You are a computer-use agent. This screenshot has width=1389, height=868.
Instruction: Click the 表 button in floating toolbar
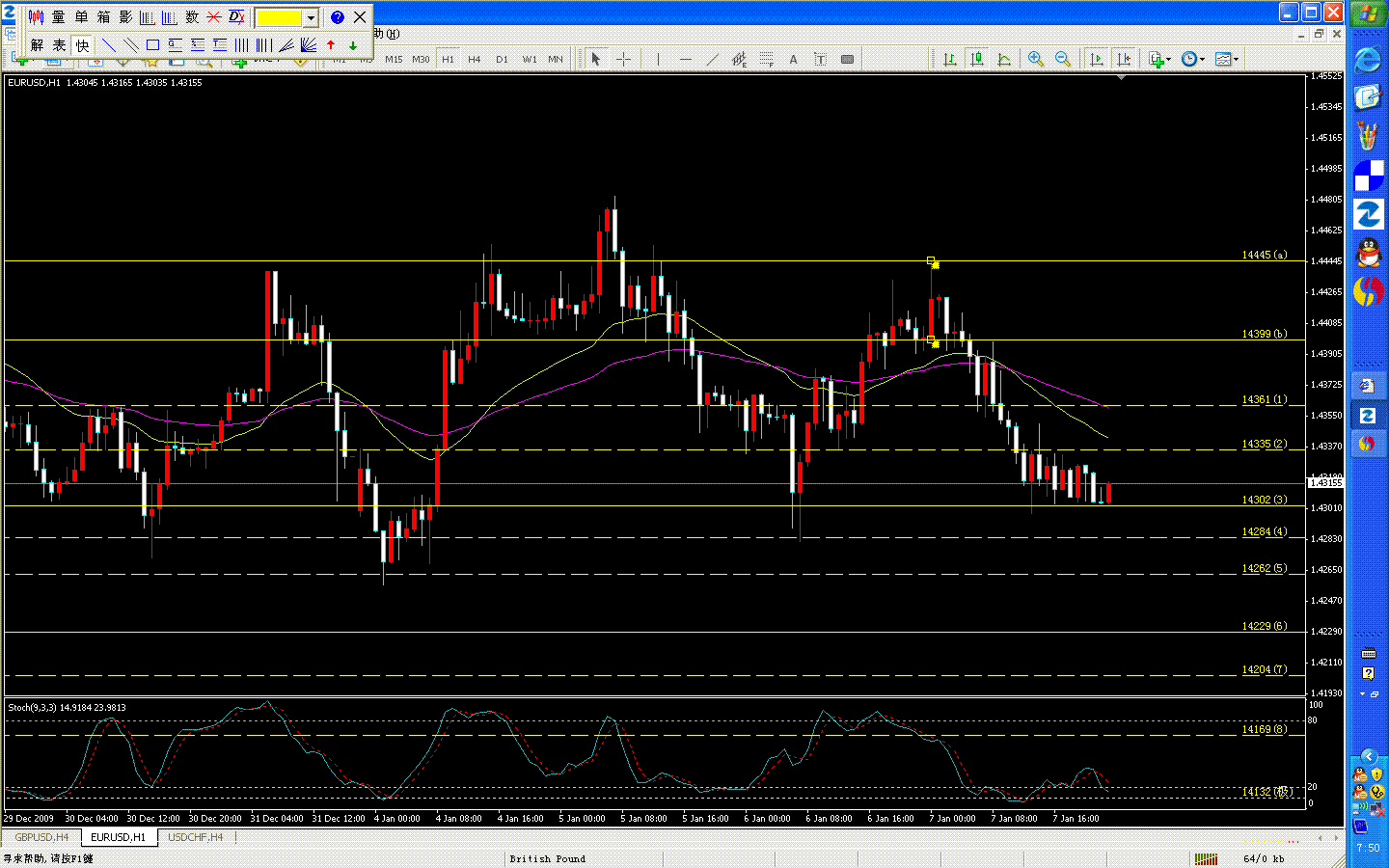click(59, 45)
